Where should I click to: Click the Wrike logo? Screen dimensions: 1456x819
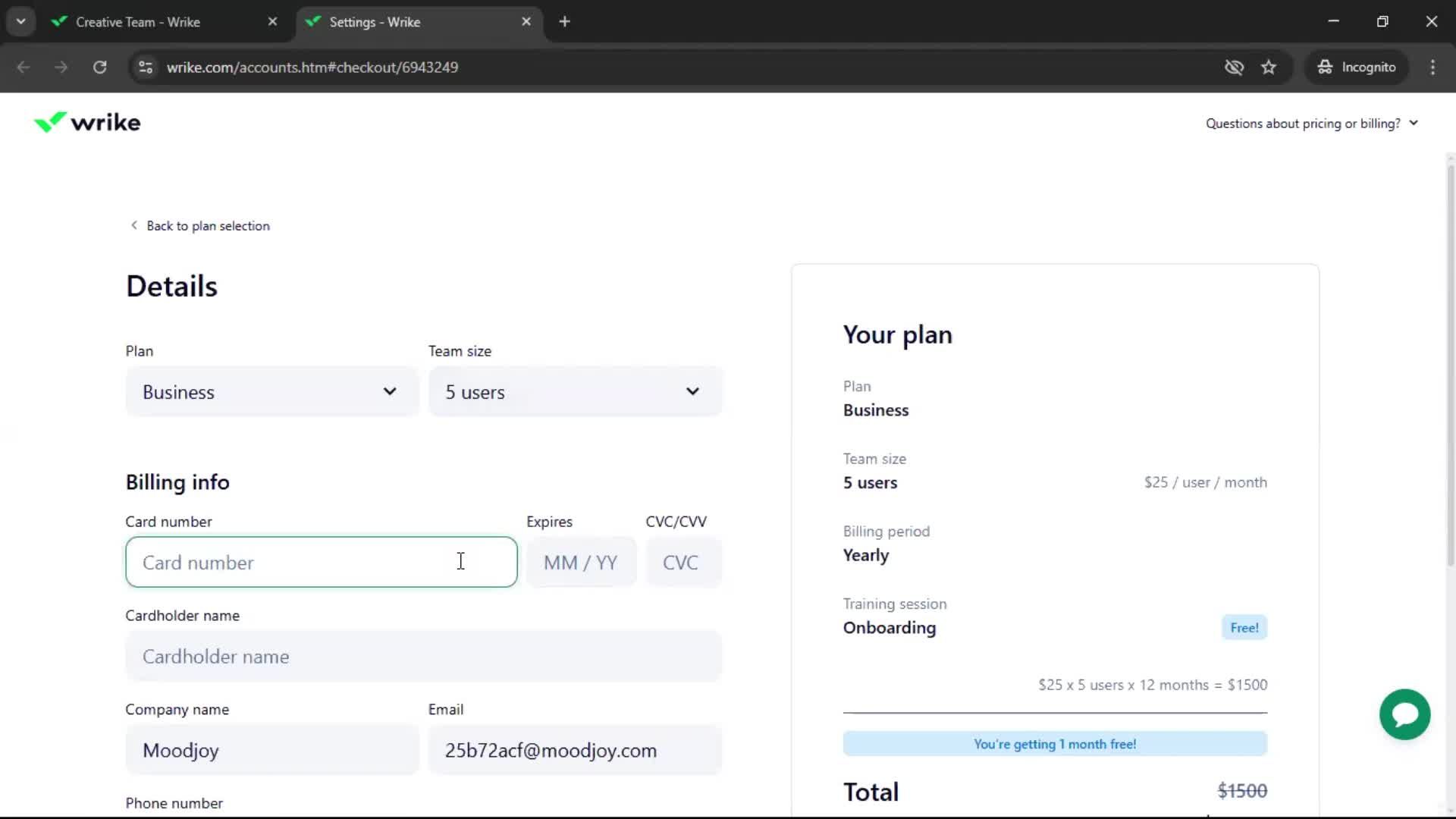(87, 122)
